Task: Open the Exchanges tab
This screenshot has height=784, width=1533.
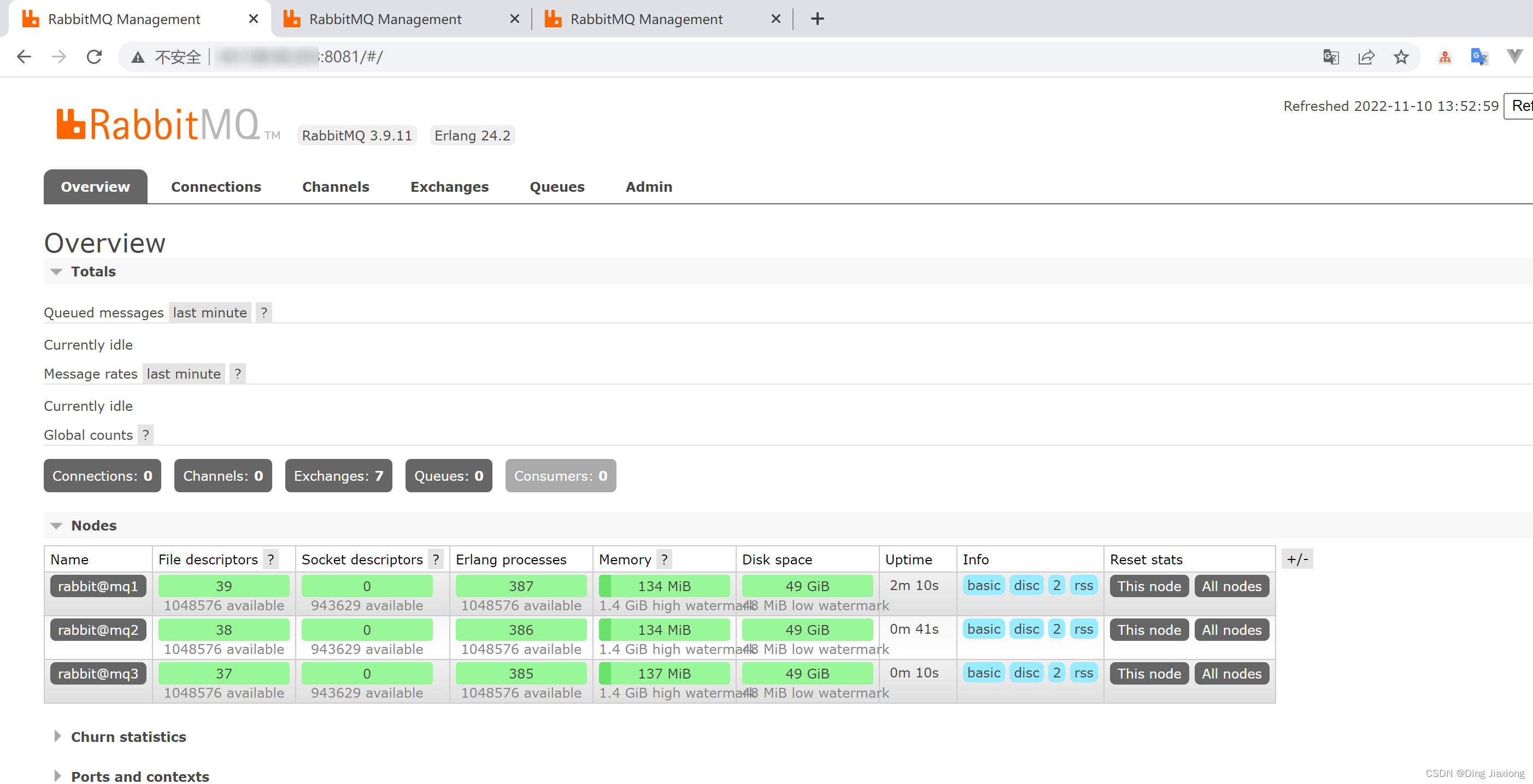Action: click(x=449, y=187)
